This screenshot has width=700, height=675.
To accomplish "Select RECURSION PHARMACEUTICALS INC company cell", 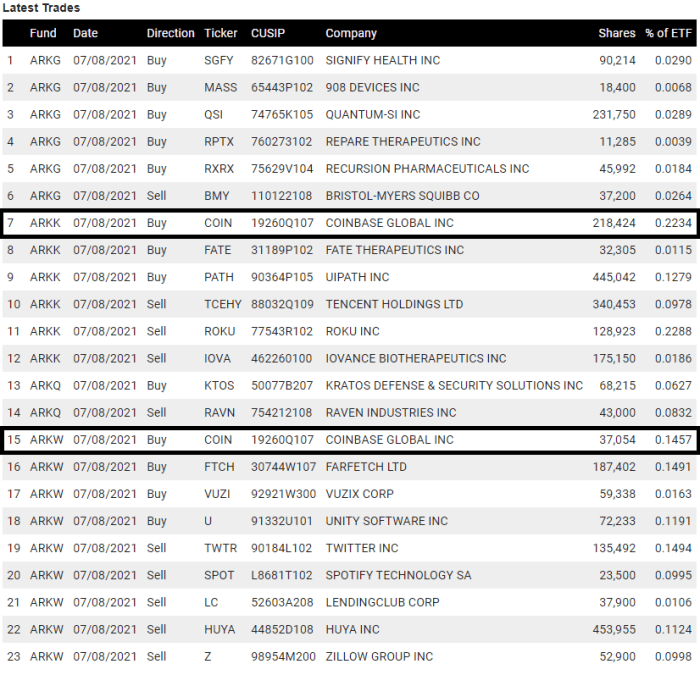I will tap(427, 169).
